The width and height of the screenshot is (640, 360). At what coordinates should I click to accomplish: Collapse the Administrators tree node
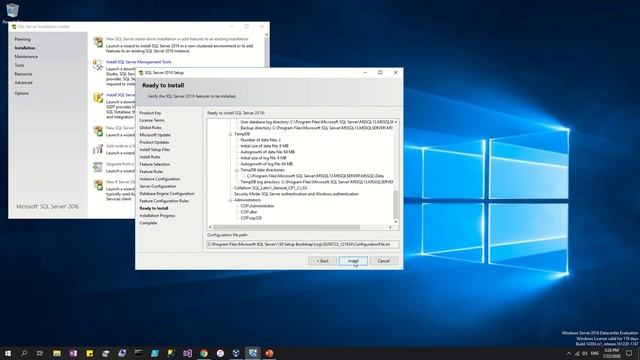pos(231,200)
